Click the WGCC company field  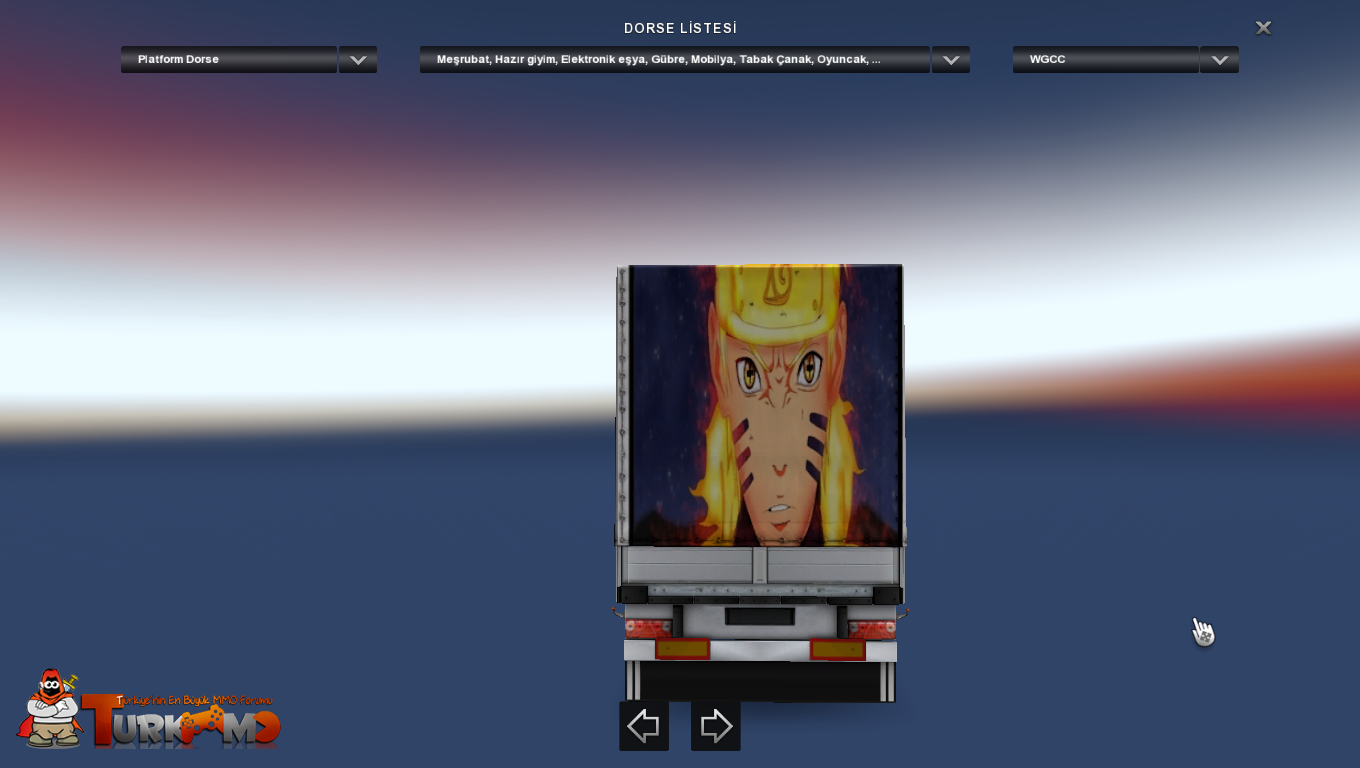pyautogui.click(x=1106, y=60)
